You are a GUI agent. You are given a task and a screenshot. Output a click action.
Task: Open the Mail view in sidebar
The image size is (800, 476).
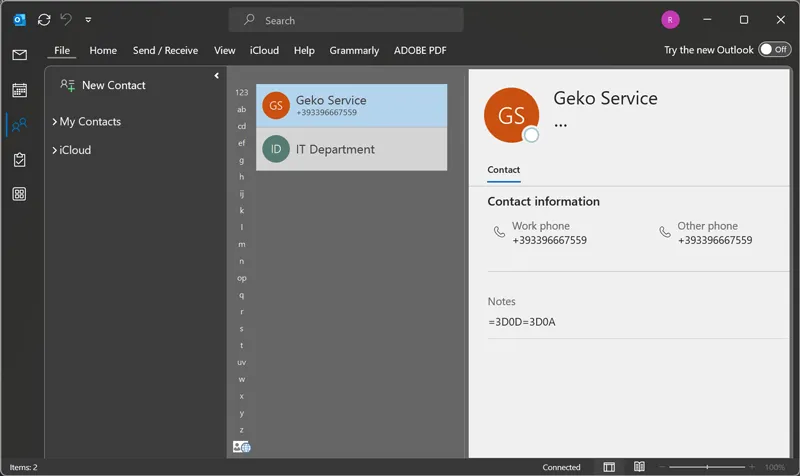(19, 55)
